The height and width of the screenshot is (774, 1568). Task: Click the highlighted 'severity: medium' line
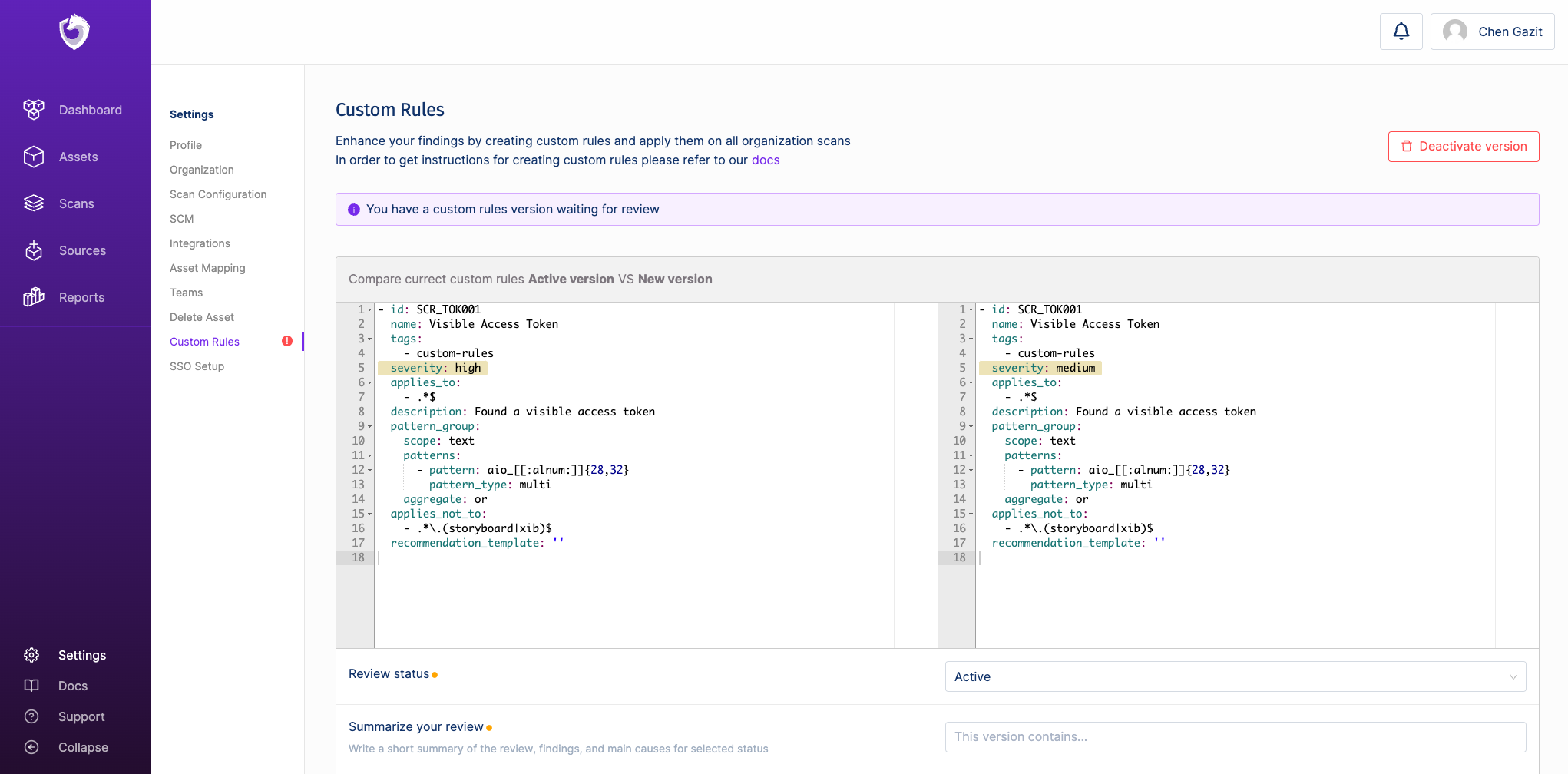click(1040, 369)
